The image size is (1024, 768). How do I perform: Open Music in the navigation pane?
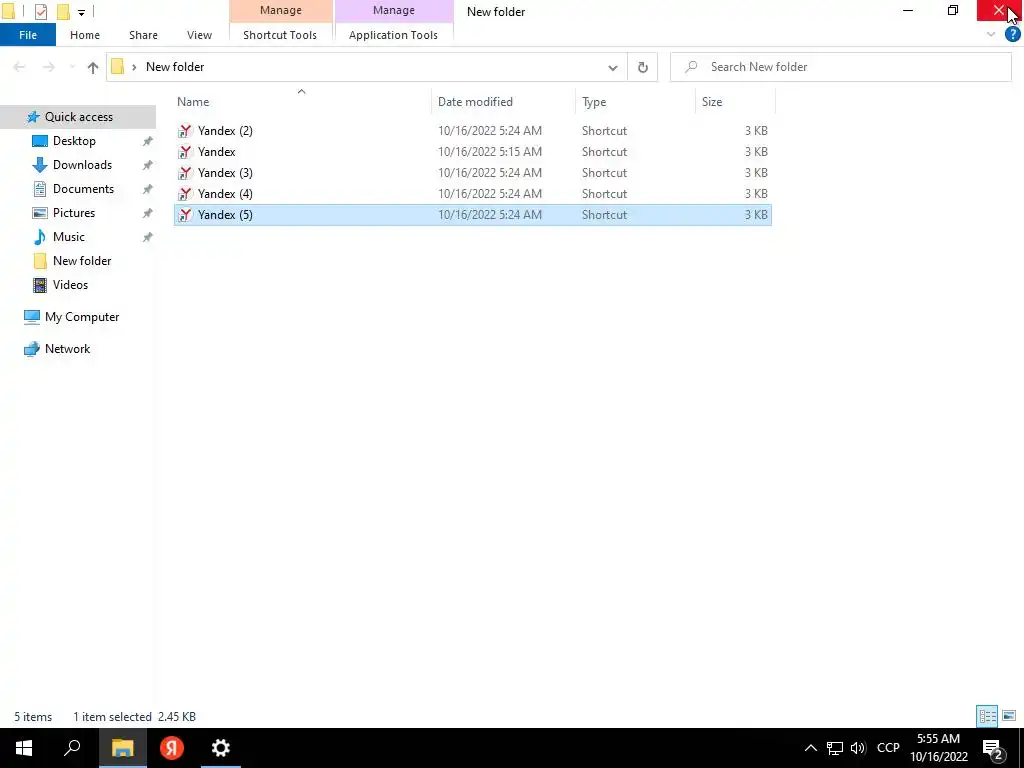pos(69,236)
